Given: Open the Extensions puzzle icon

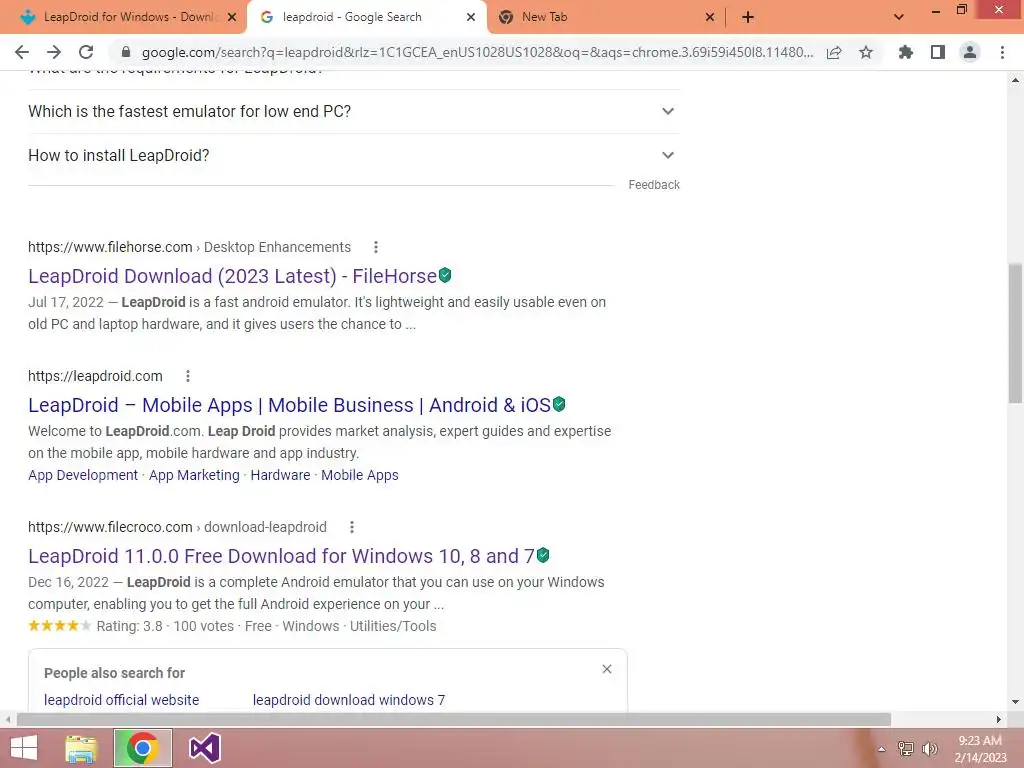Looking at the screenshot, I should point(905,52).
